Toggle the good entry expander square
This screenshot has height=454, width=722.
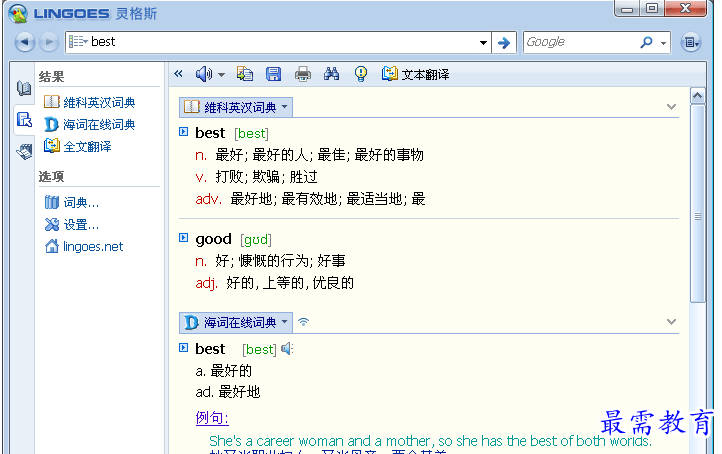(x=183, y=238)
